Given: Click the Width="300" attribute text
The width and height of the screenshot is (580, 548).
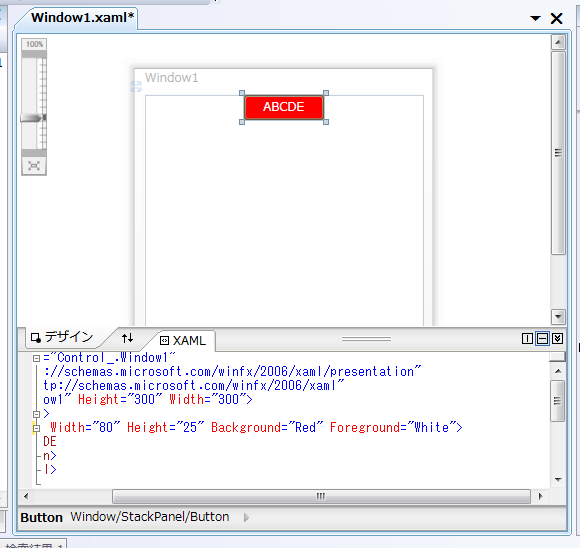Looking at the screenshot, I should [x=208, y=400].
